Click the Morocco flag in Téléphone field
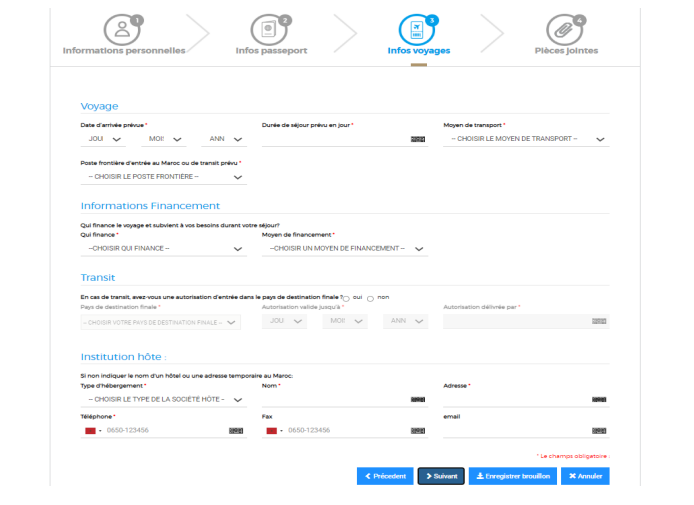This screenshot has width=694, height=505. [x=90, y=431]
